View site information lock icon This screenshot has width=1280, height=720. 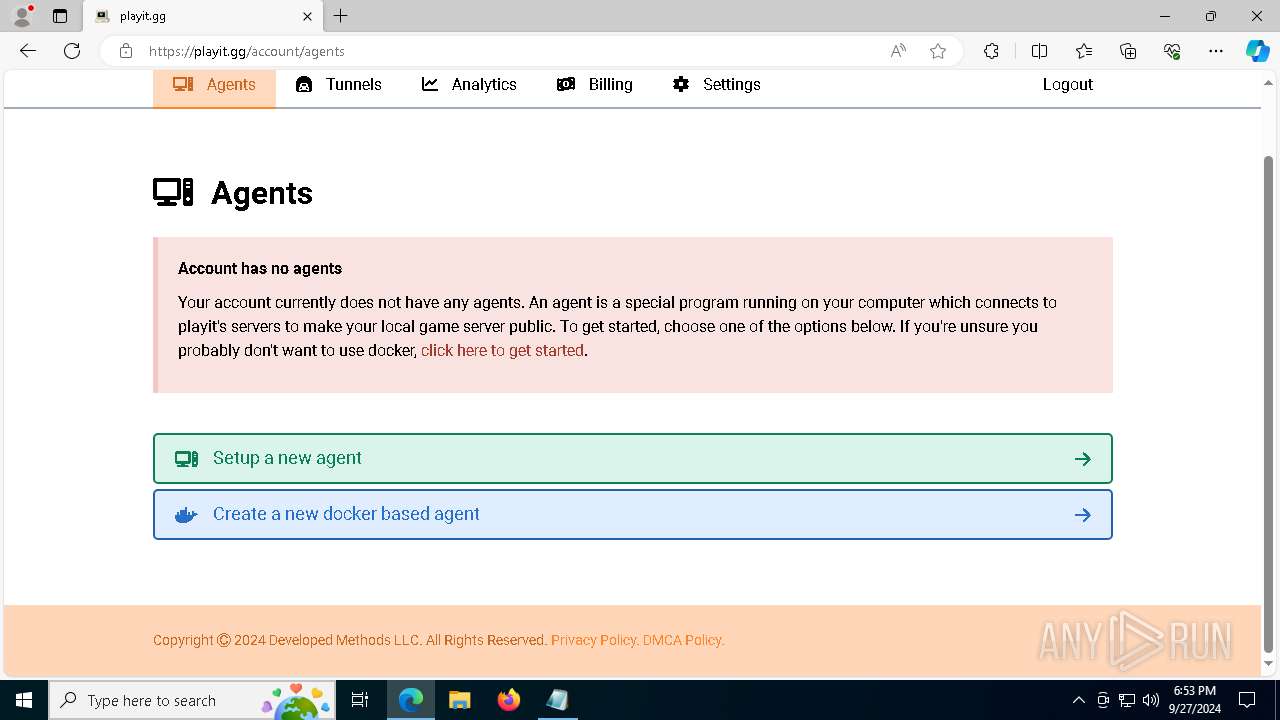pos(125,51)
